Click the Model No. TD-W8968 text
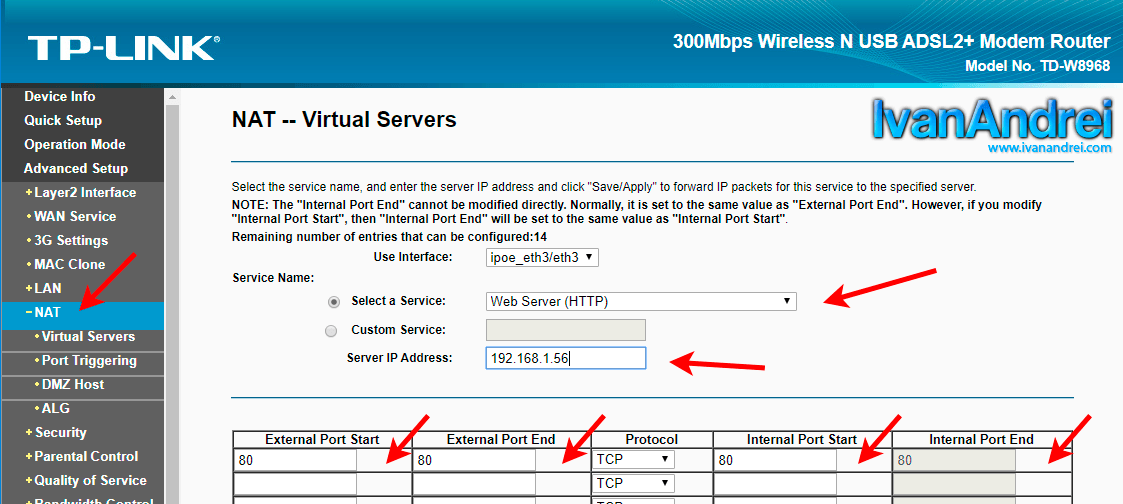The width and height of the screenshot is (1123, 504). 1038,67
